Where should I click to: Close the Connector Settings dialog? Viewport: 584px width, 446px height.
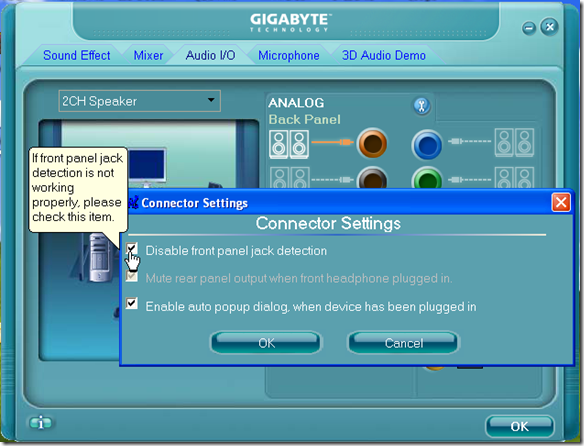[561, 203]
